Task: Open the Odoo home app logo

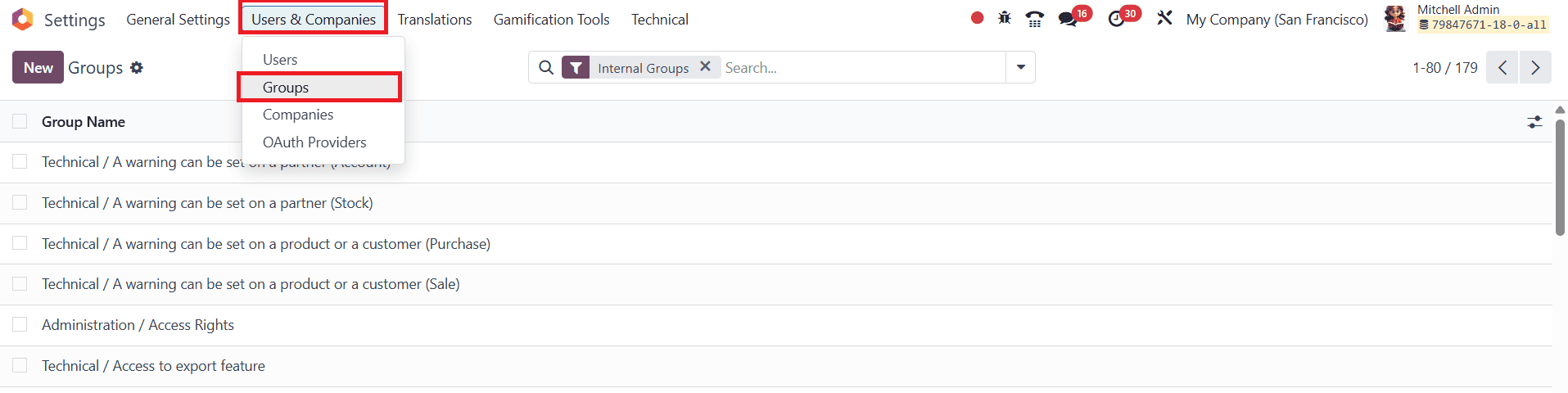Action: coord(23,19)
